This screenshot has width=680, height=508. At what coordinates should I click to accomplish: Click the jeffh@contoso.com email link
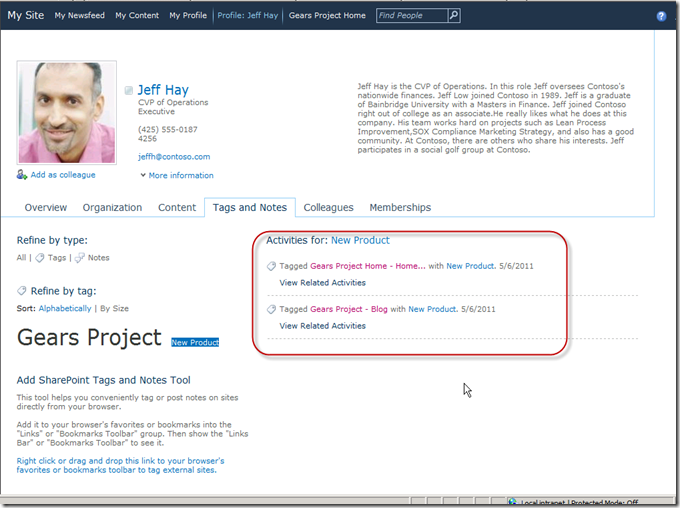click(174, 157)
